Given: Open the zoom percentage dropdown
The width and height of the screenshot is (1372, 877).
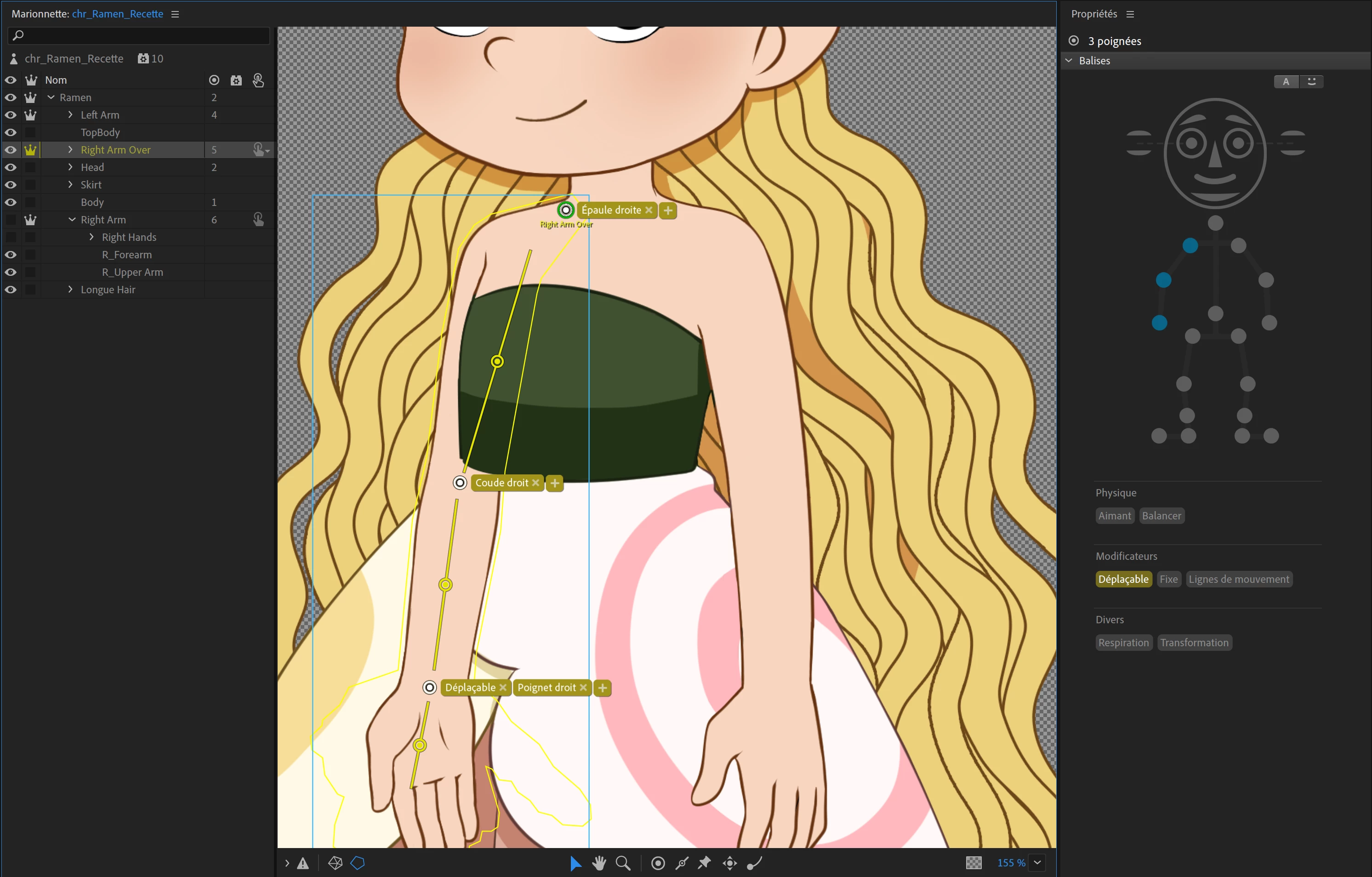Looking at the screenshot, I should [x=1037, y=863].
